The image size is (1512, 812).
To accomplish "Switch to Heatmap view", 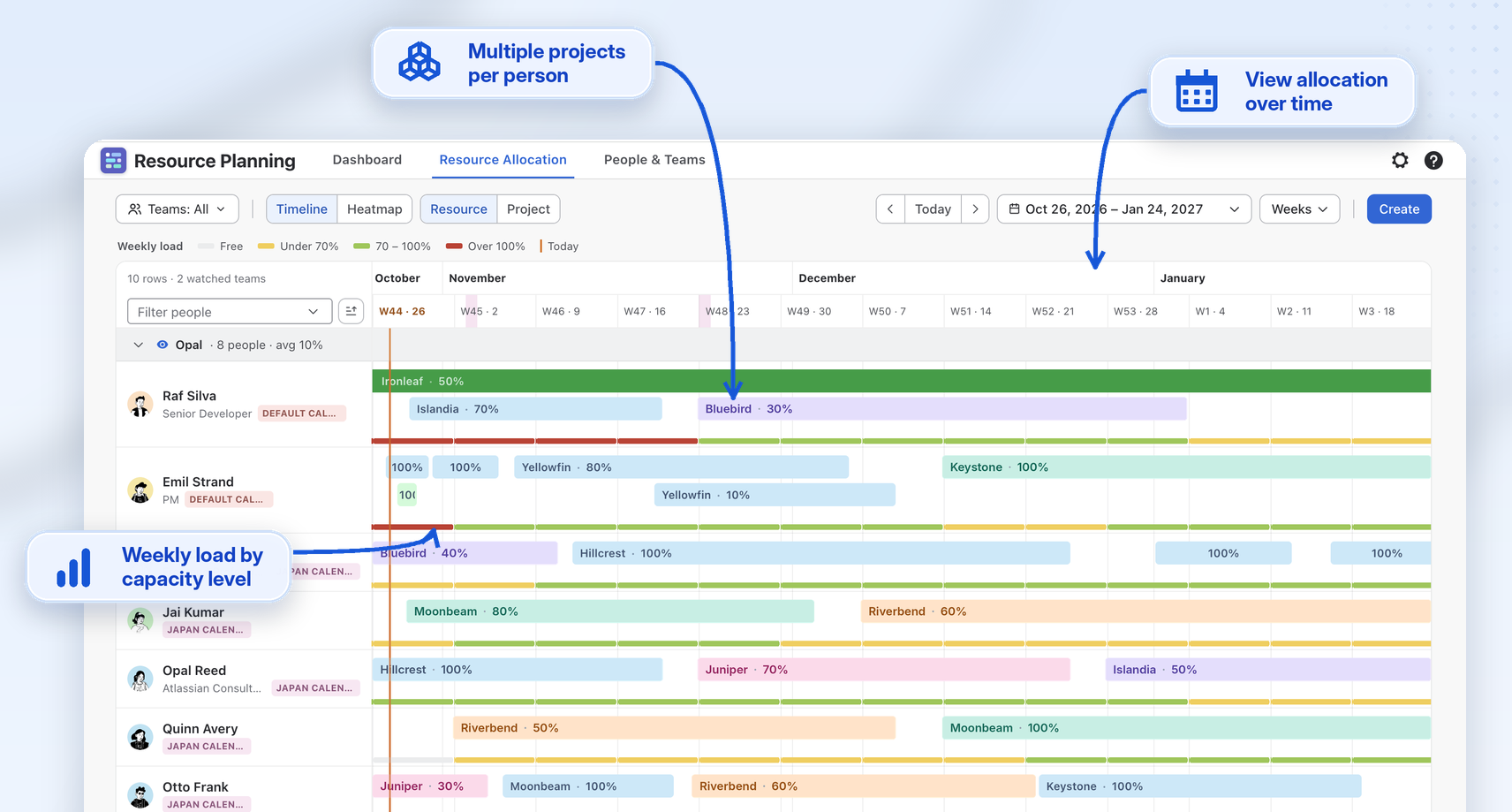I will click(x=374, y=209).
